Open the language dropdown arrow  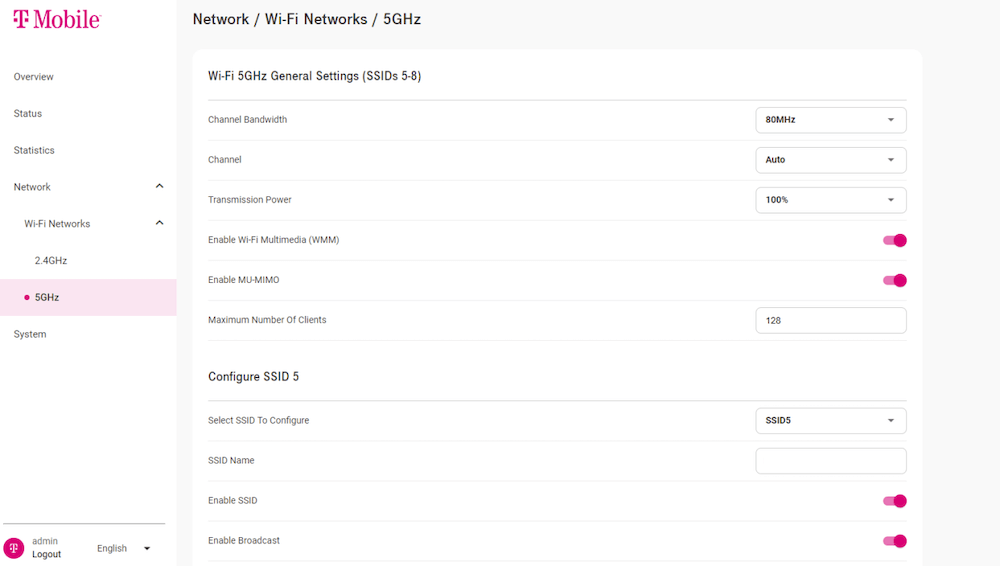click(x=147, y=548)
